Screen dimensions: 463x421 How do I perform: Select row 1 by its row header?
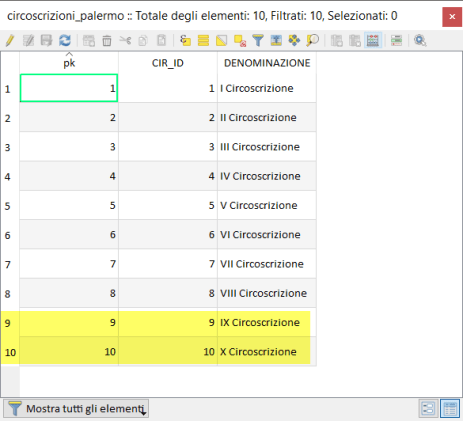(10, 89)
